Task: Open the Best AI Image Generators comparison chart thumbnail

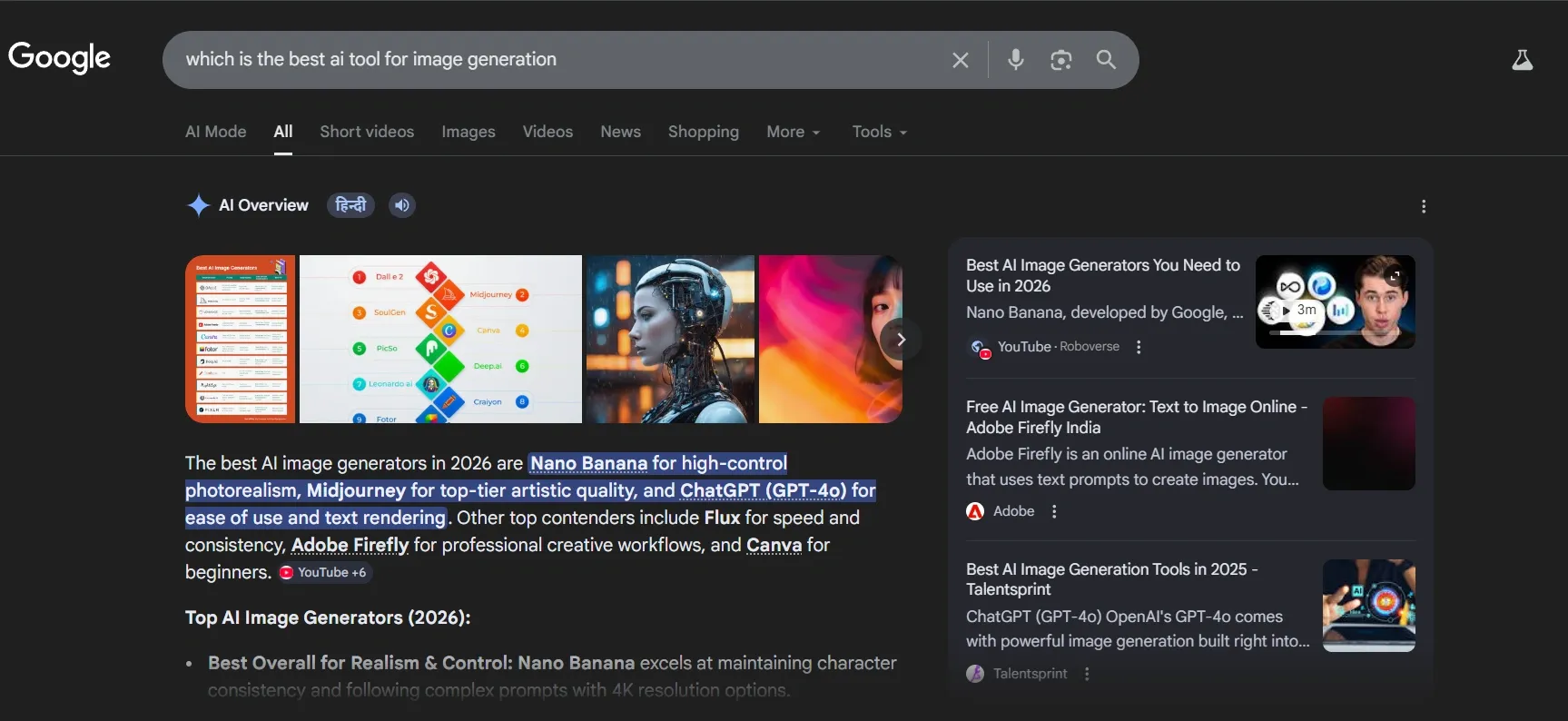Action: coord(241,340)
